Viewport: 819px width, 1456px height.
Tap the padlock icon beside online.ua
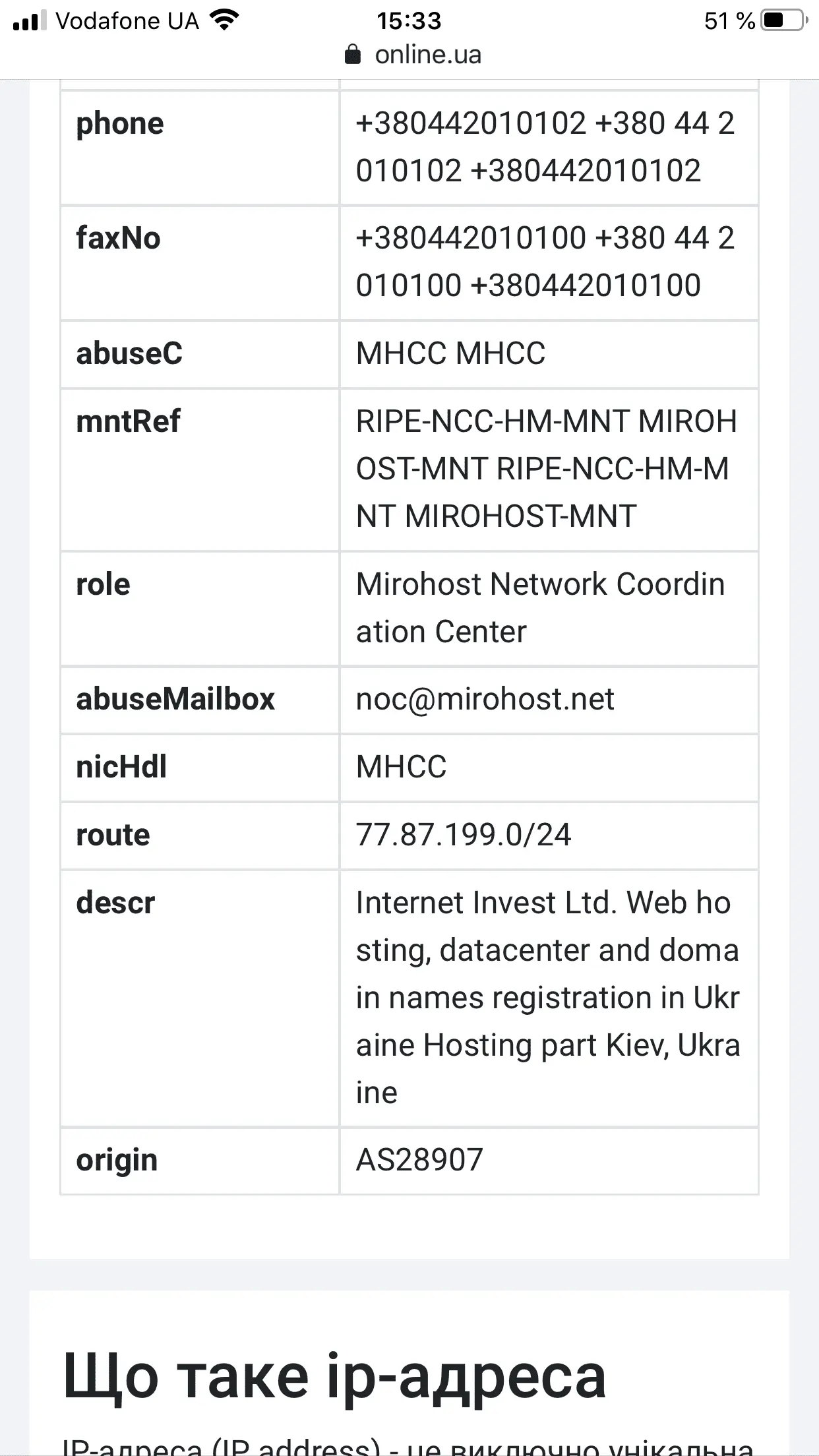click(x=353, y=55)
